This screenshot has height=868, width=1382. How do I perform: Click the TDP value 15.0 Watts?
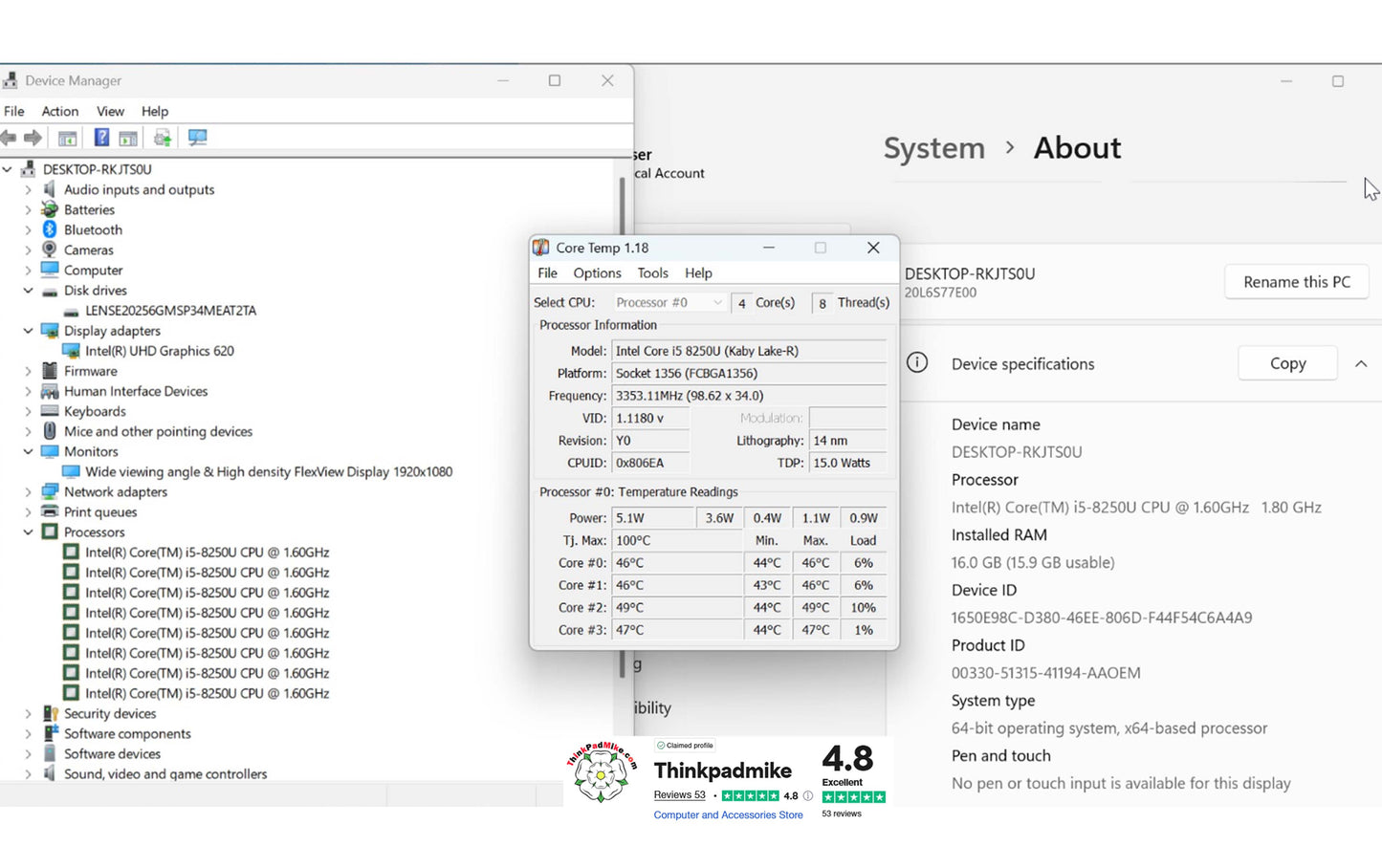(847, 463)
